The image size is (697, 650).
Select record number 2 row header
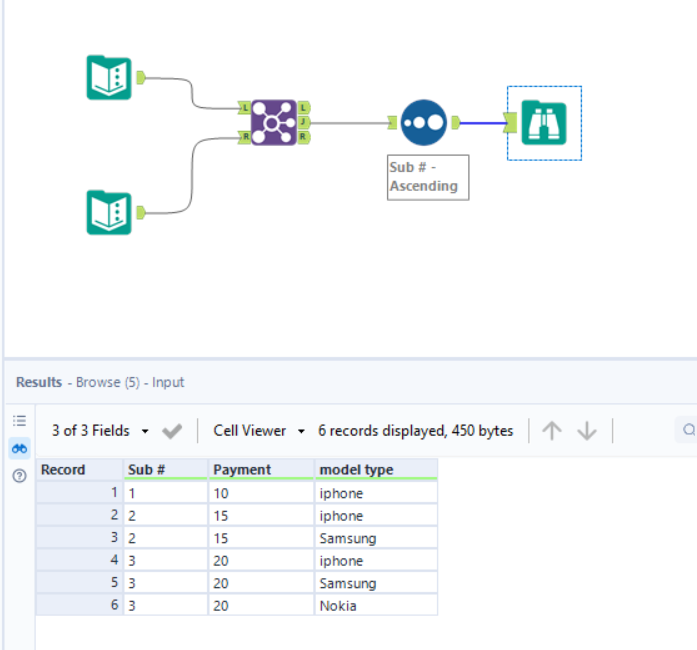click(x=79, y=515)
